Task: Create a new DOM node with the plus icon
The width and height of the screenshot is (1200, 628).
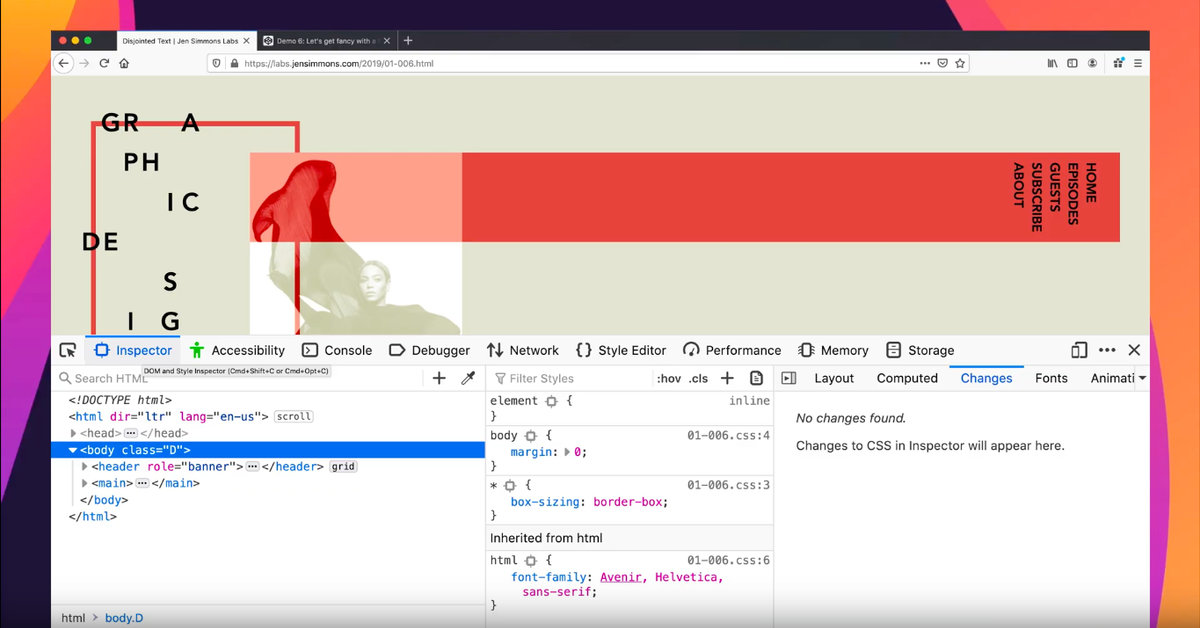Action: pos(439,378)
